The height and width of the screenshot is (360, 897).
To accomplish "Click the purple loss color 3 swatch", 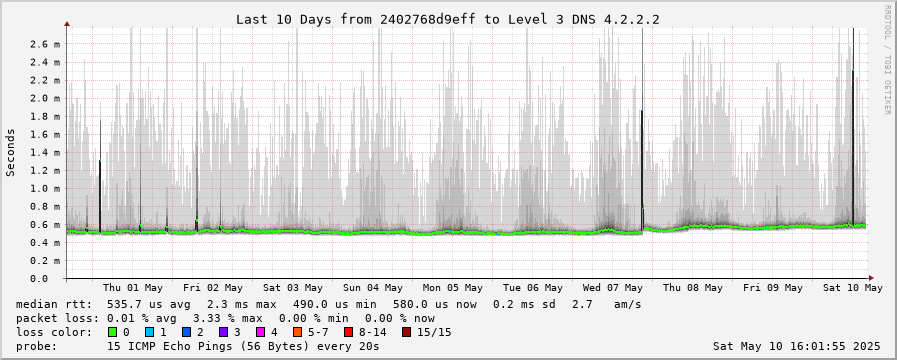I will coord(223,332).
